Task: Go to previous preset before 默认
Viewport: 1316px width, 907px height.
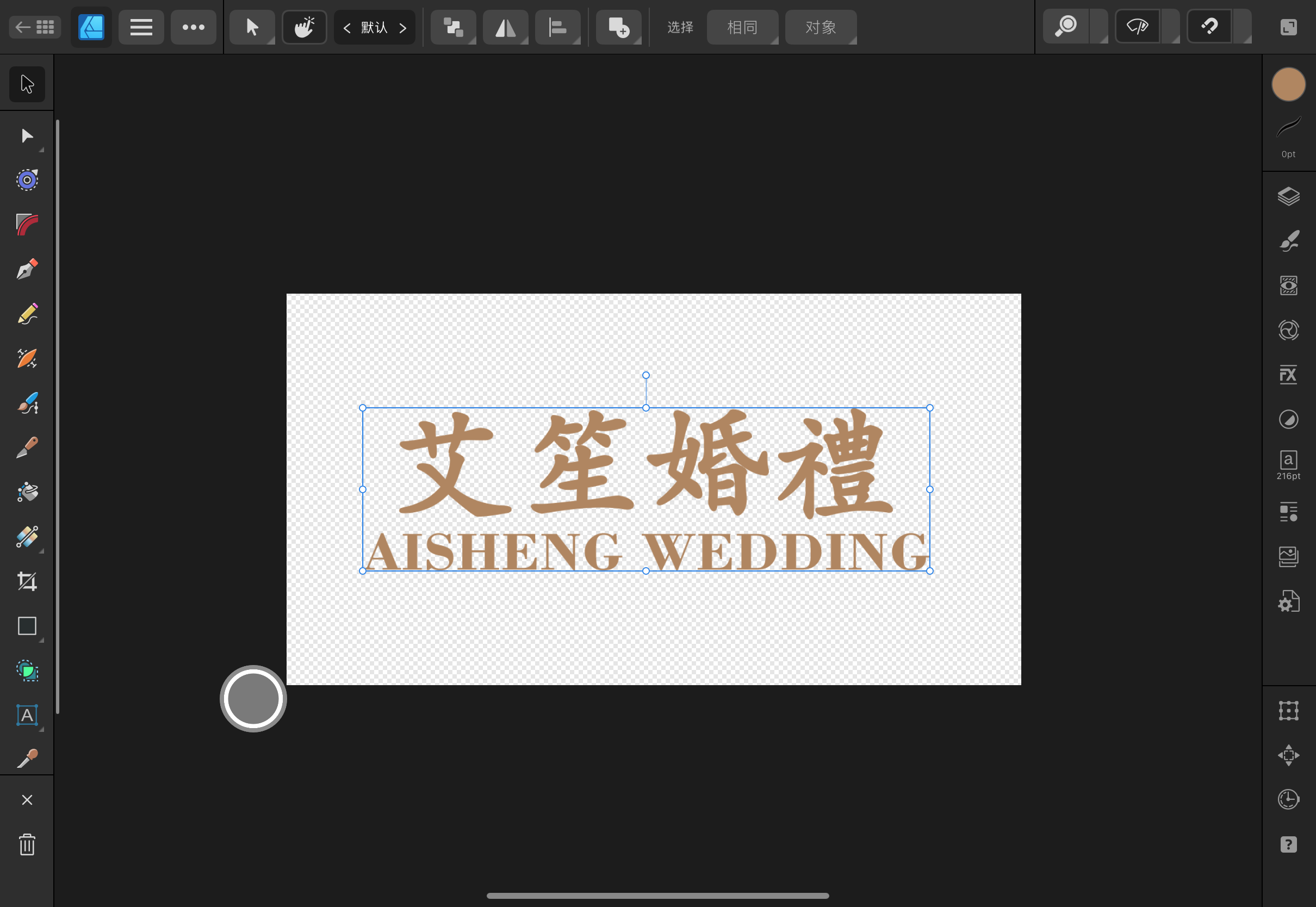Action: coord(346,28)
